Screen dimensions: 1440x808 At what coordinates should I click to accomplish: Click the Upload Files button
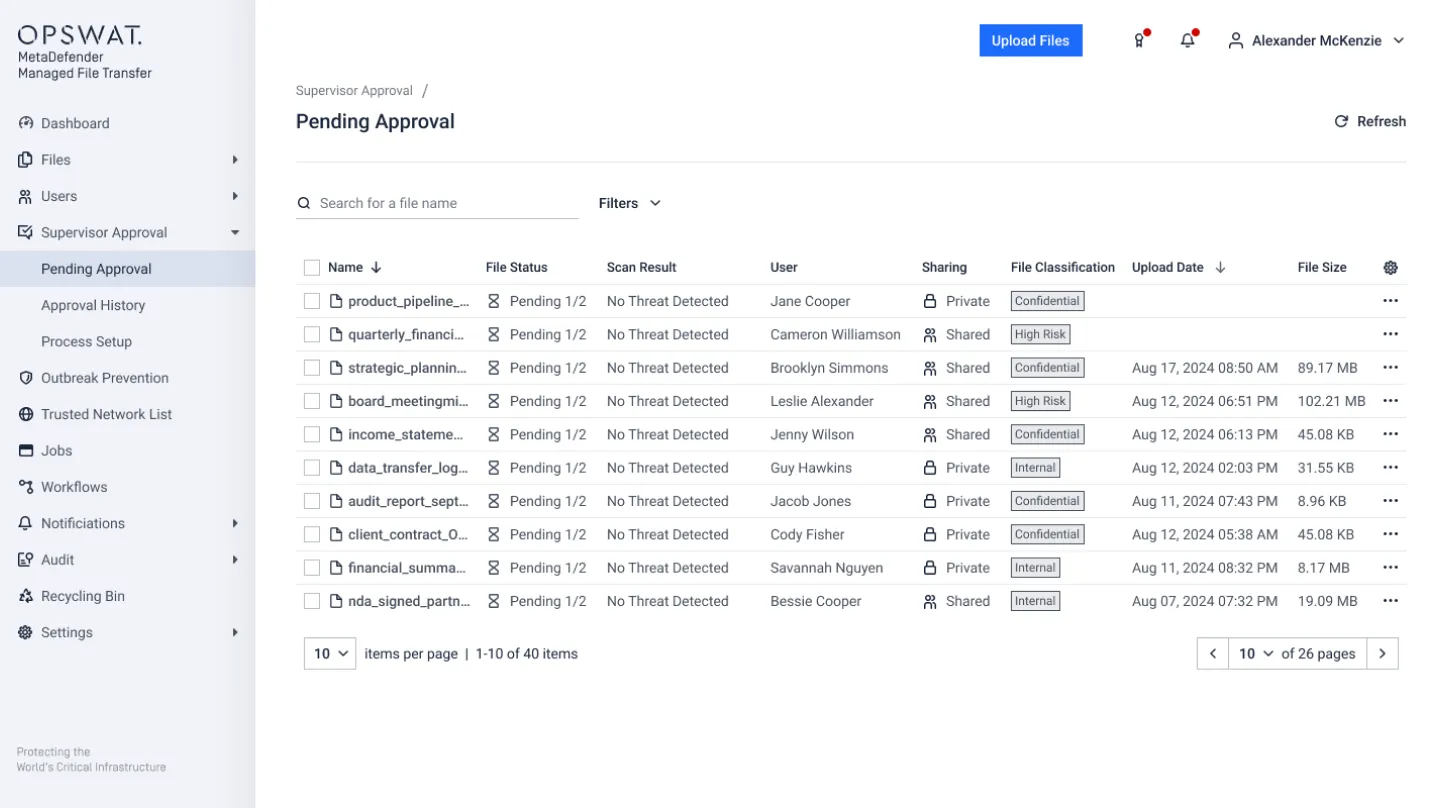[x=1030, y=41]
